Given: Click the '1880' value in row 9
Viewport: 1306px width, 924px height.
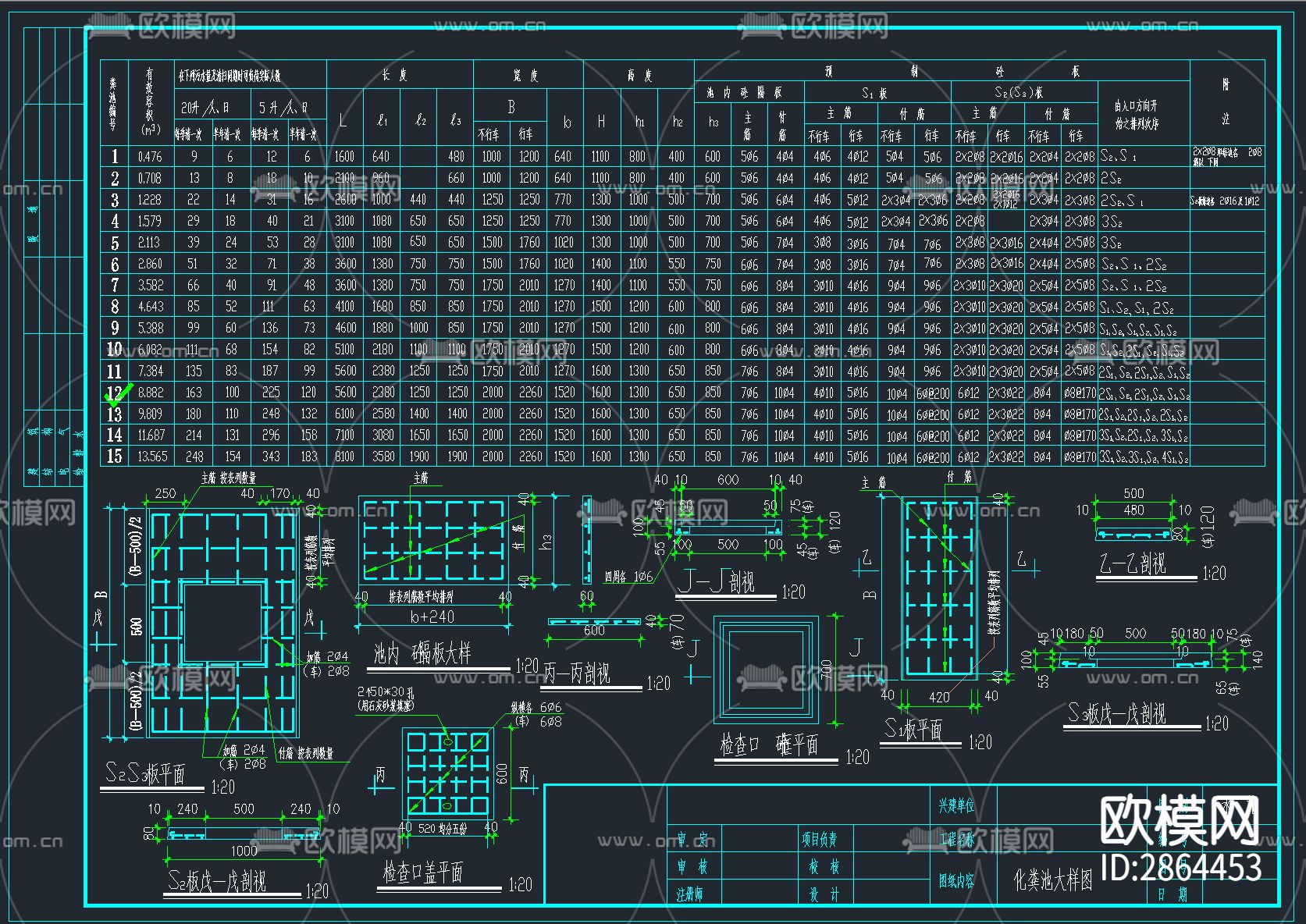Looking at the screenshot, I should (383, 329).
